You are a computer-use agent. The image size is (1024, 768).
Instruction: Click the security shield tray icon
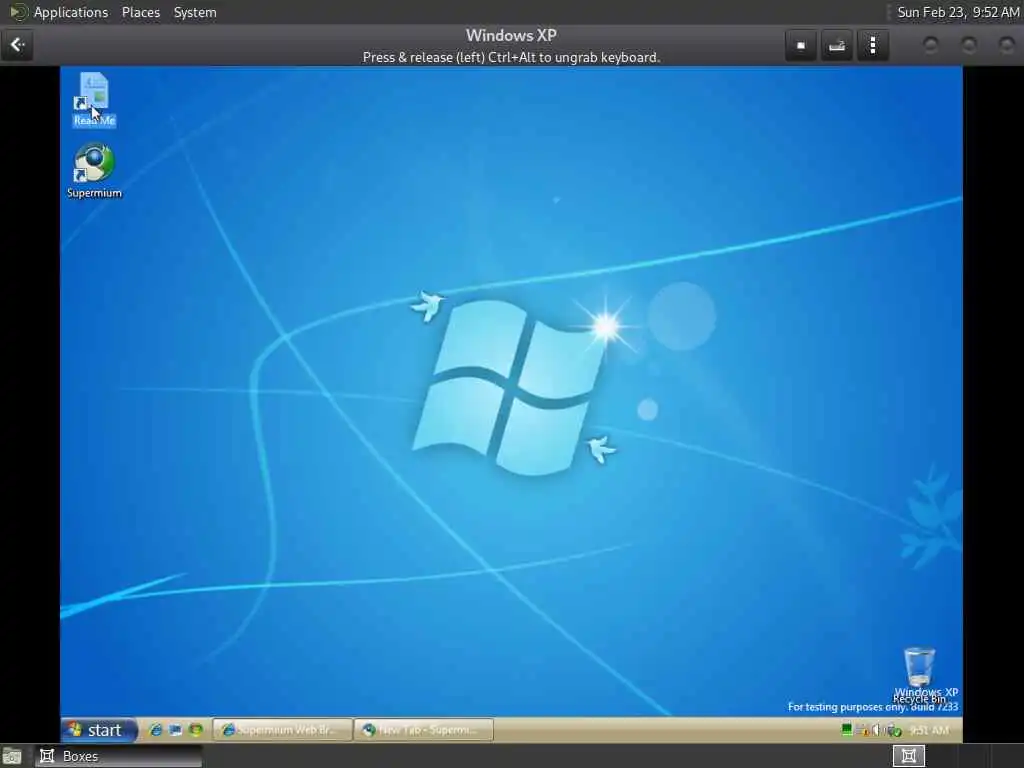(x=894, y=730)
